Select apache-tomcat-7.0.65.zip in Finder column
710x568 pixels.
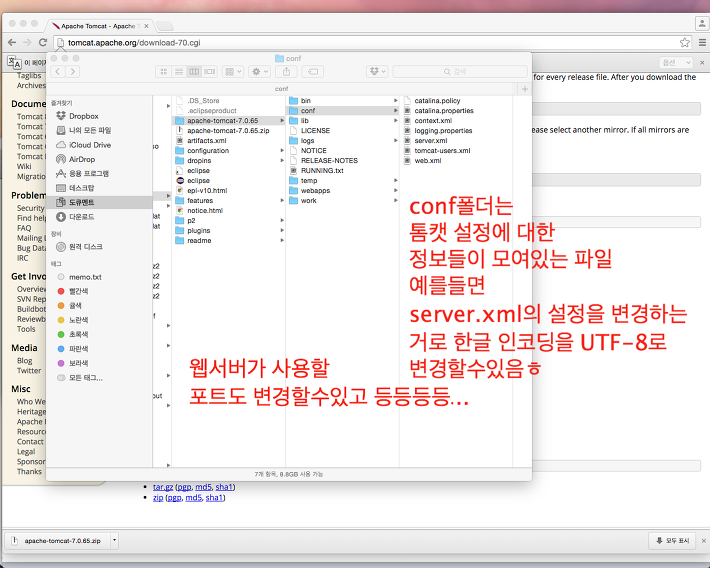tap(229, 130)
